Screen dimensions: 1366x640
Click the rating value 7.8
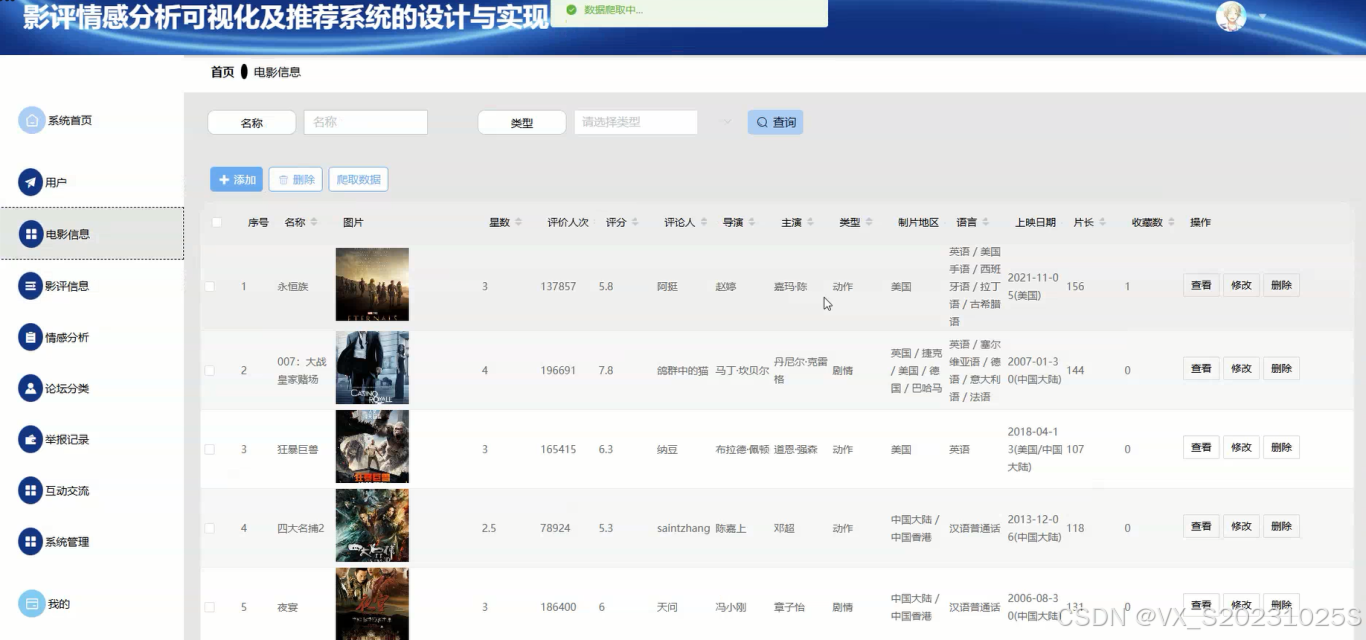606,370
